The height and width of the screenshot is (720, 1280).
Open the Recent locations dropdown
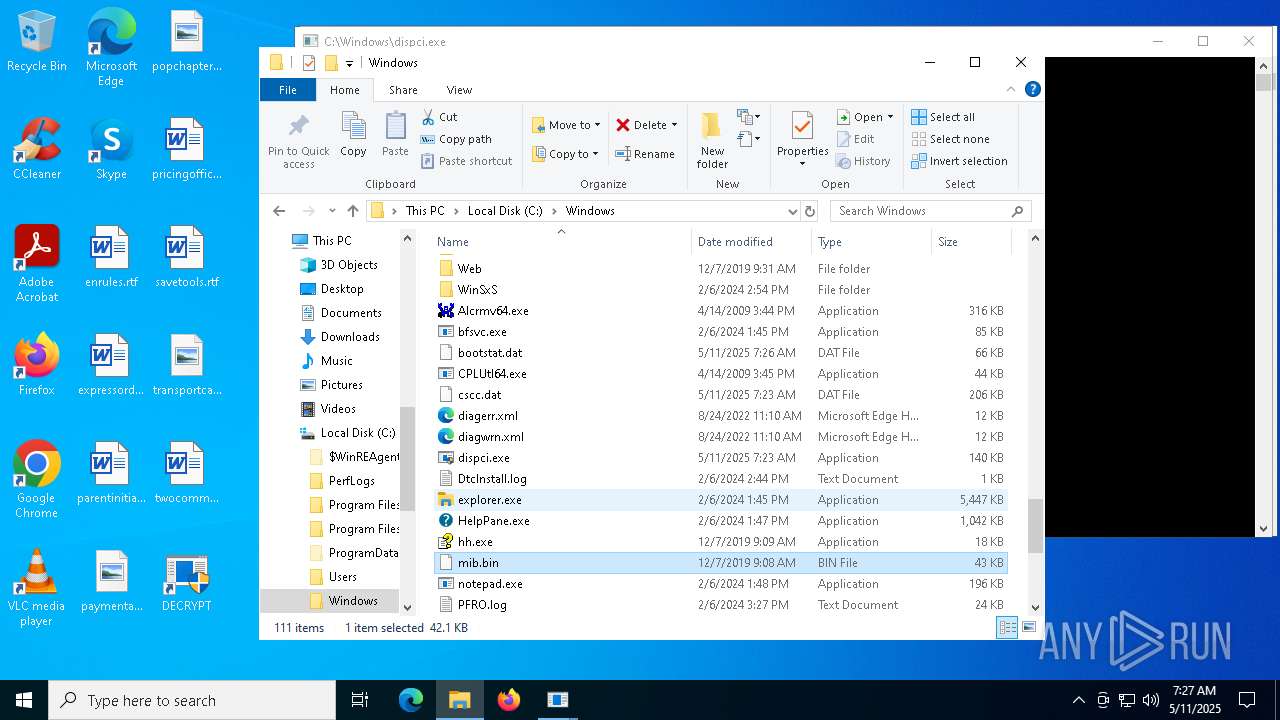pos(332,211)
